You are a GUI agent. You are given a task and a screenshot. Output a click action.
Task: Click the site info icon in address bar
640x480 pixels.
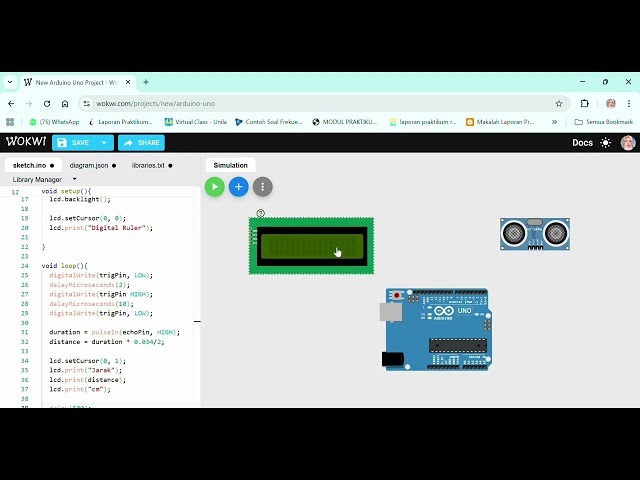87,104
